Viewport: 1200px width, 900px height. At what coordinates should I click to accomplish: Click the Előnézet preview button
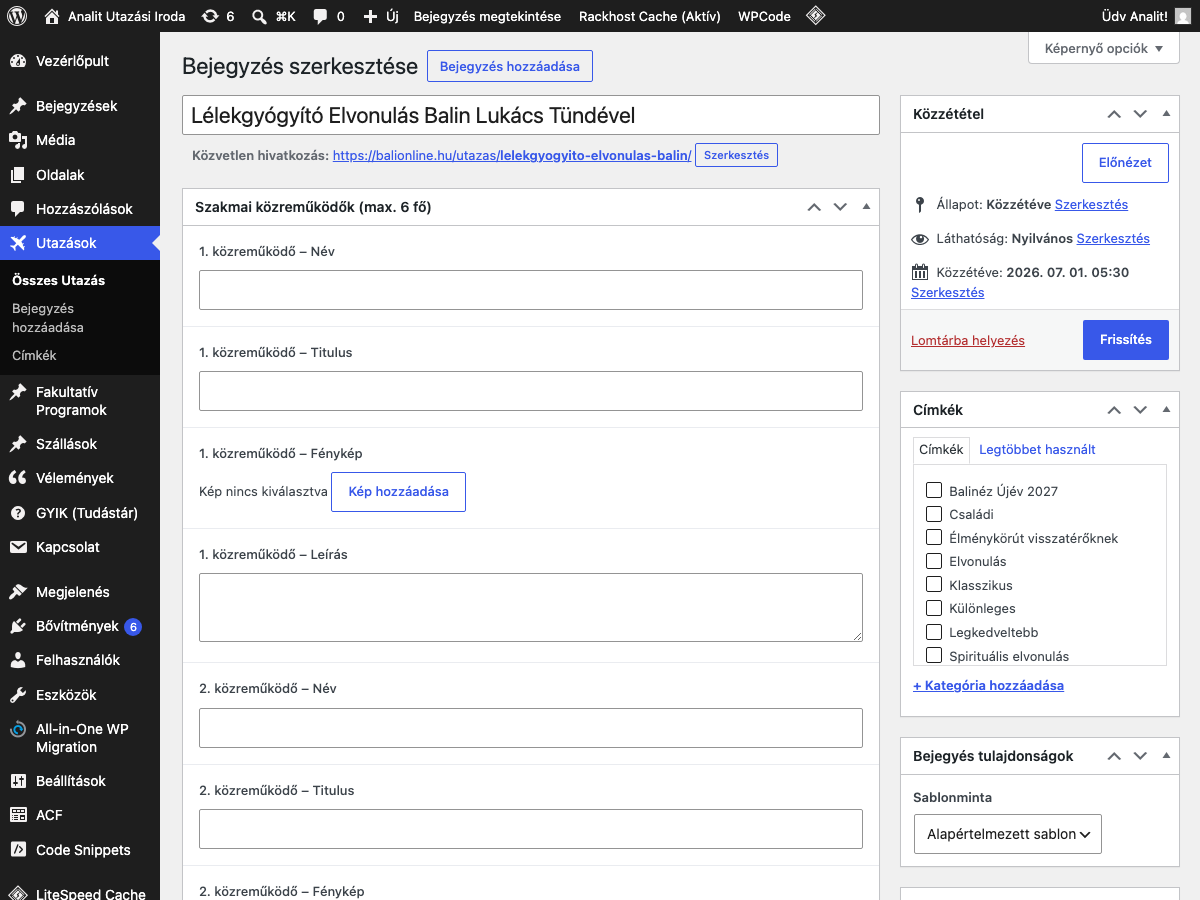(x=1126, y=163)
